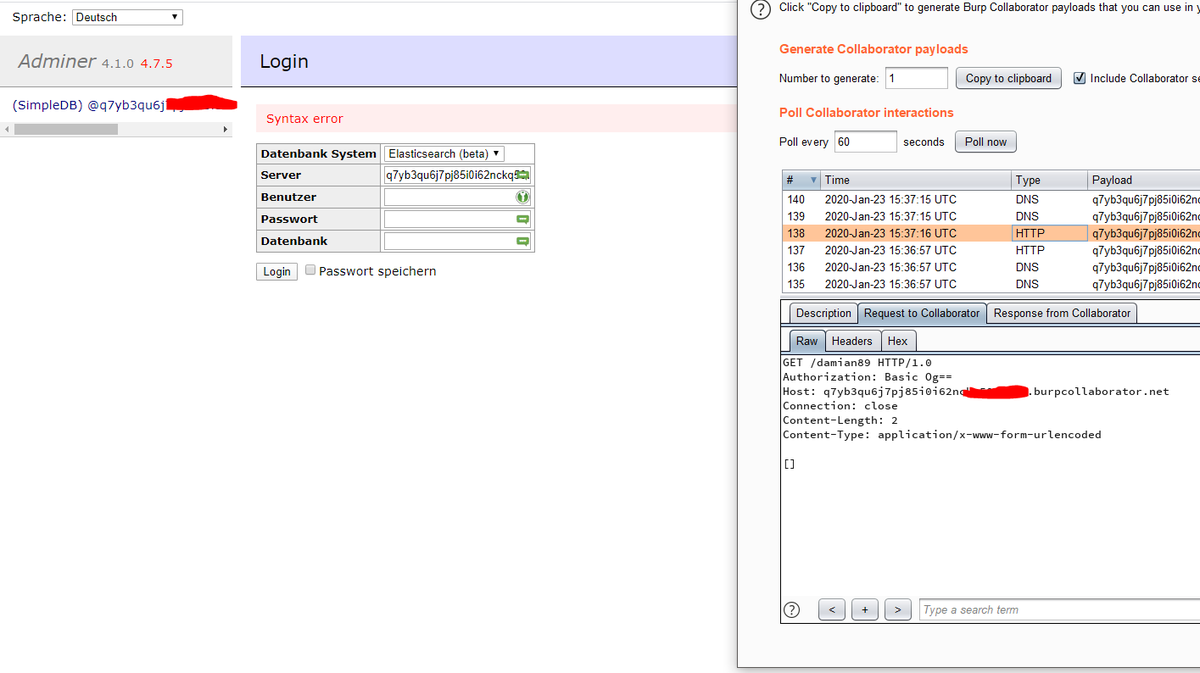Select DNS interaction row 135
This screenshot has height=673, width=1200.
point(991,284)
